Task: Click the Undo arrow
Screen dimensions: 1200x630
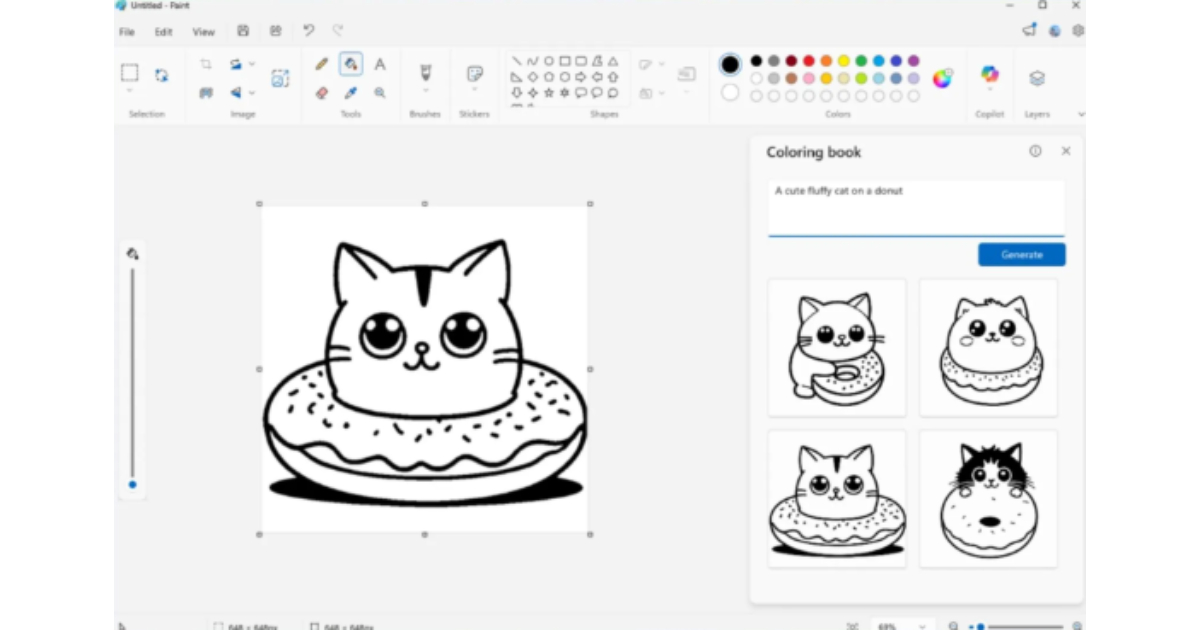Action: (309, 31)
